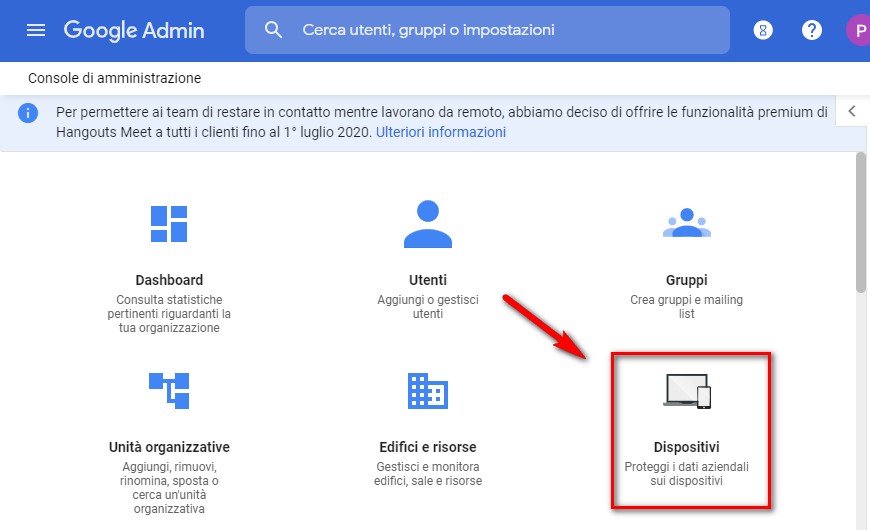Click the text 'Aggiungi o gestisci utenti'
This screenshot has width=870, height=530.
point(428,306)
